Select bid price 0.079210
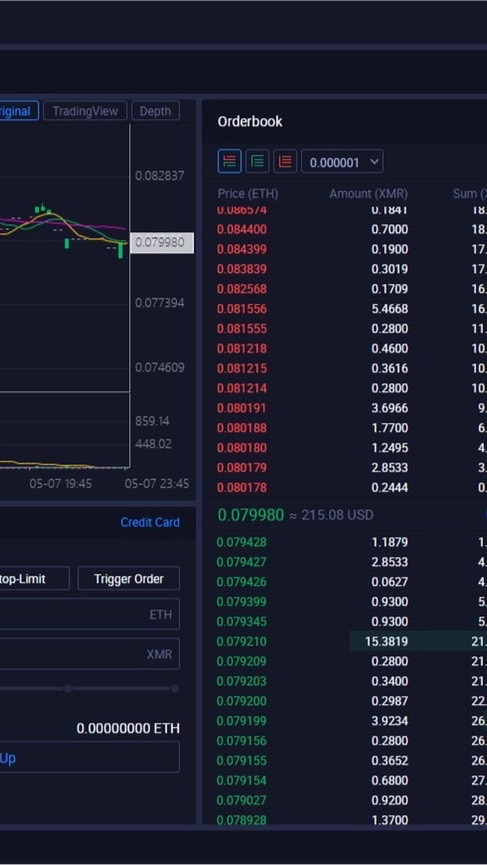Screen dimensions: 487x865 point(242,642)
